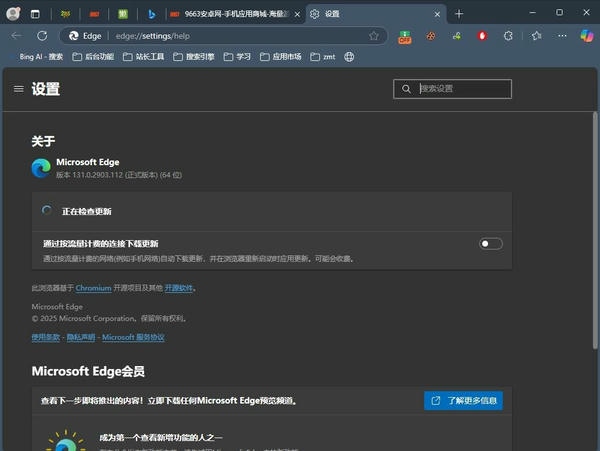Image resolution: width=600 pixels, height=451 pixels.
Task: Open the 使用条款 link
Action: click(x=46, y=337)
